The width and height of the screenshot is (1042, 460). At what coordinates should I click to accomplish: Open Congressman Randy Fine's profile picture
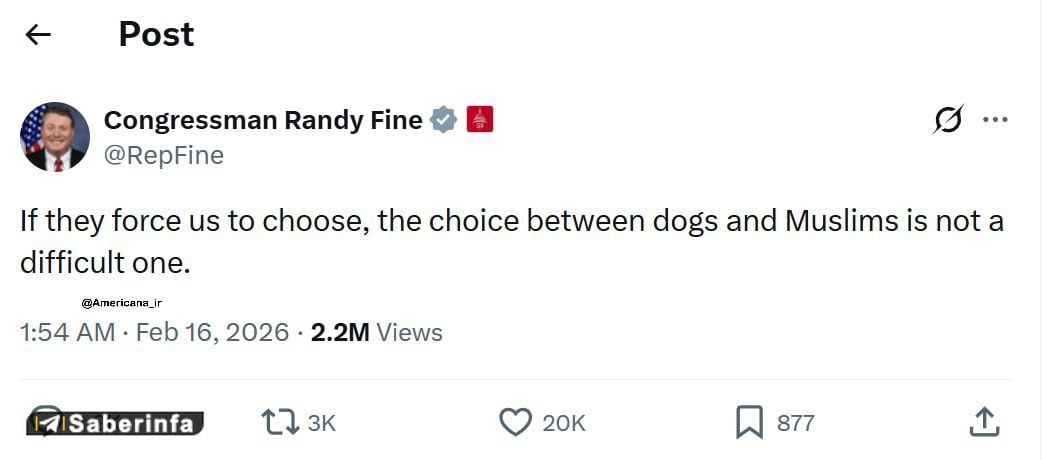click(x=55, y=137)
